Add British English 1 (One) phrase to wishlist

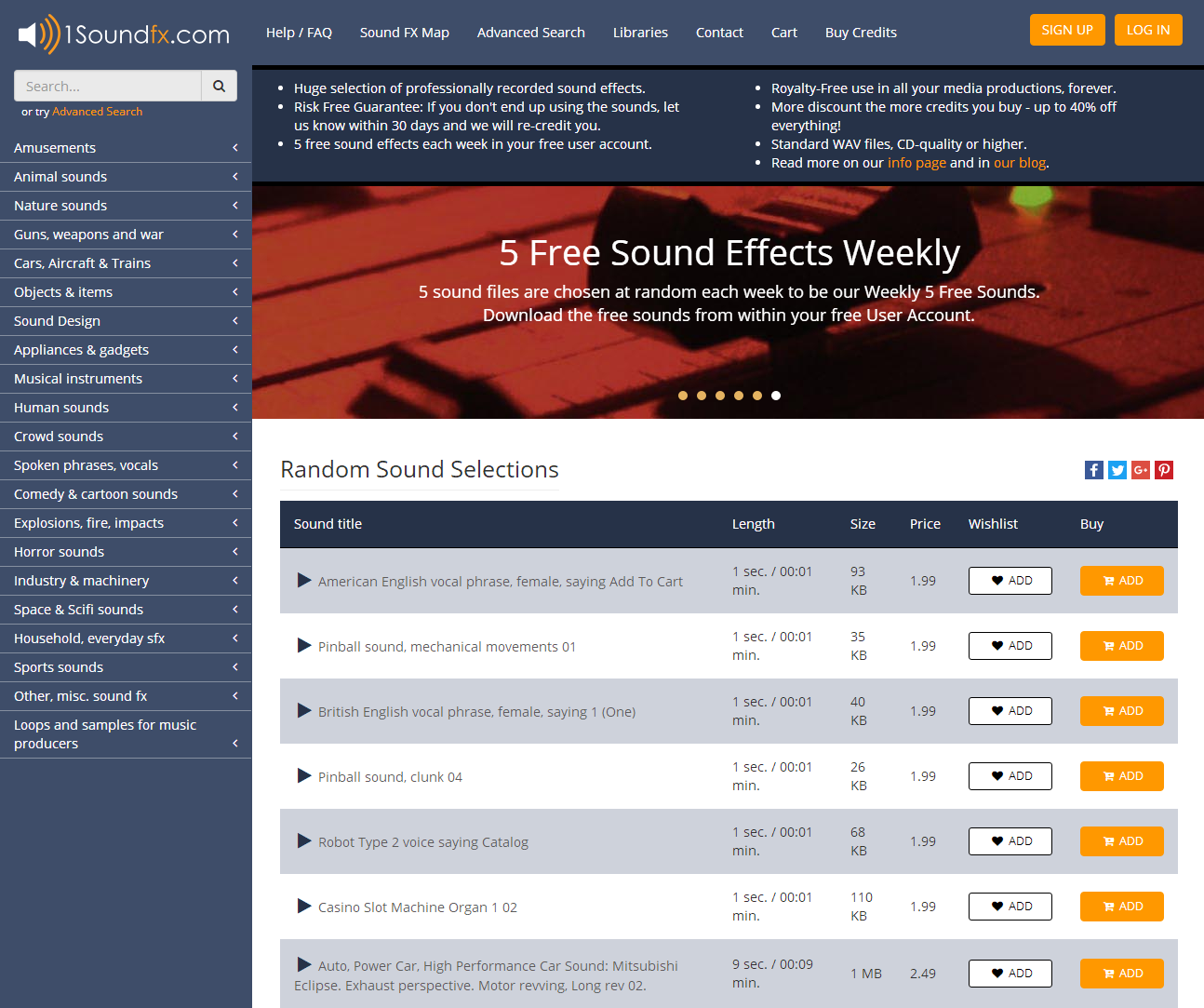[x=1010, y=711]
